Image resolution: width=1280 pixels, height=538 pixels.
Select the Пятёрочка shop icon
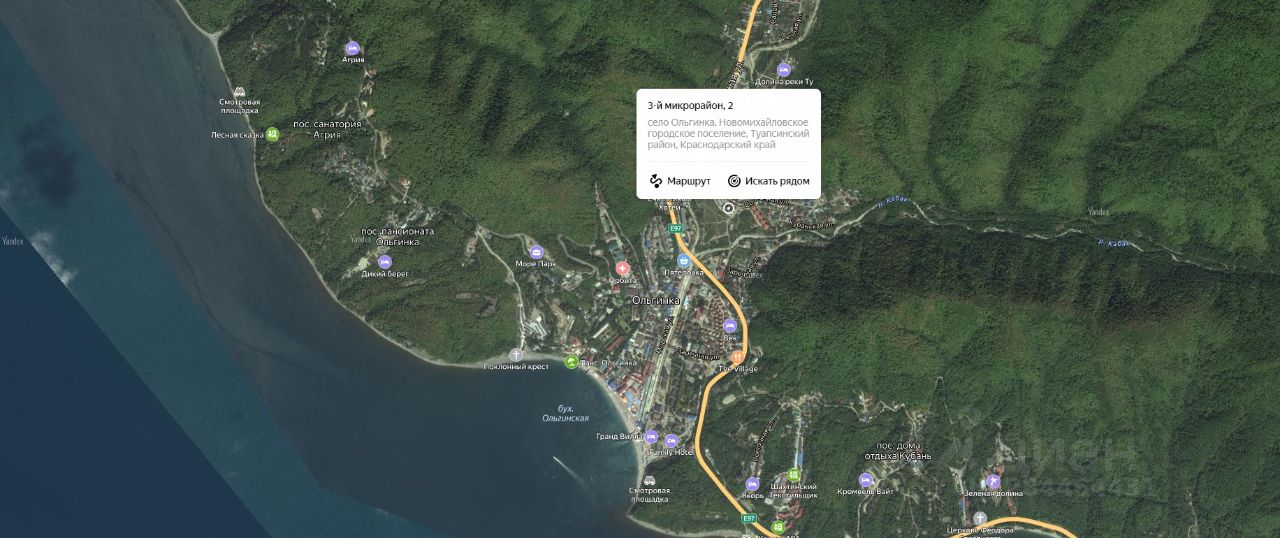click(x=685, y=259)
